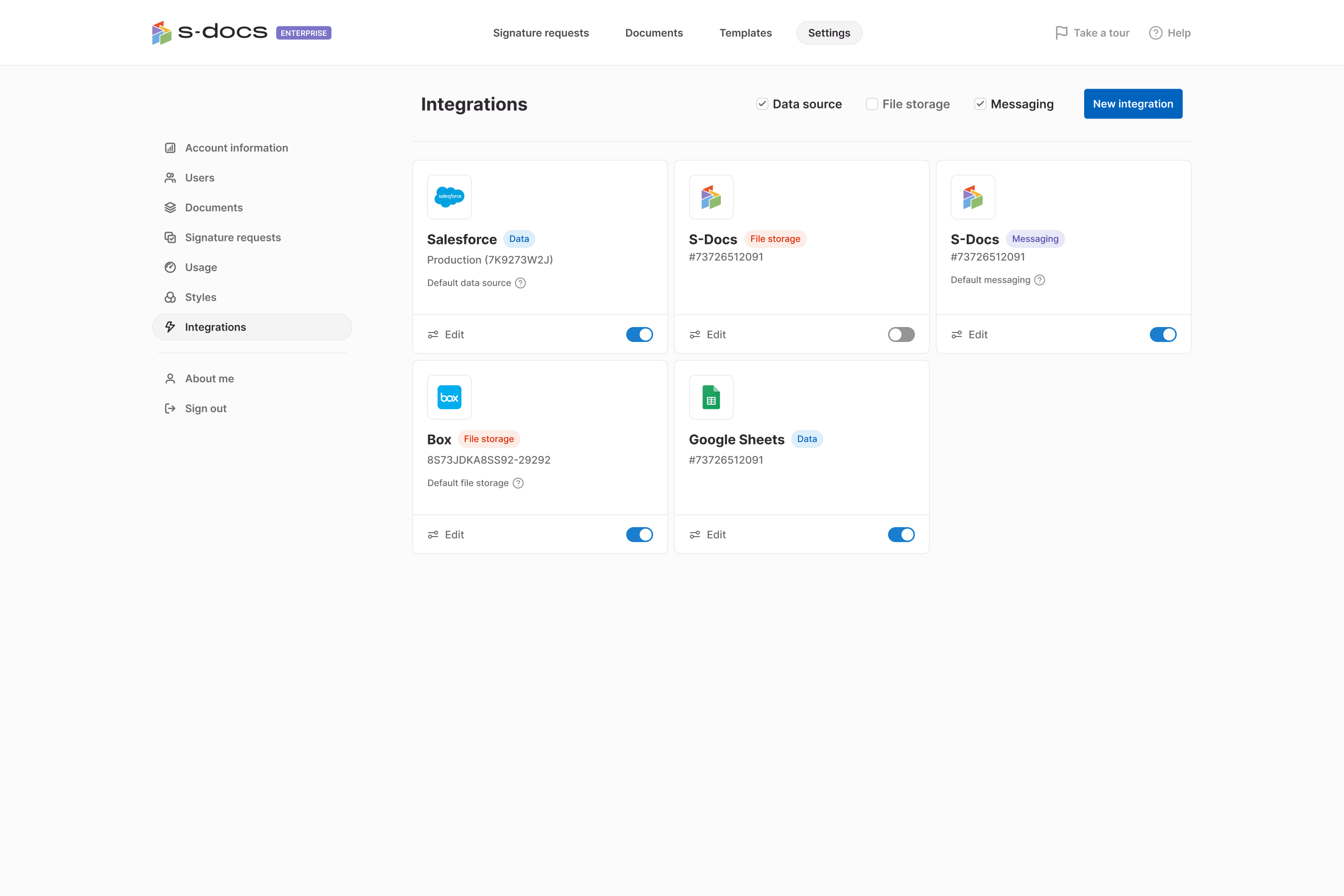Click Sign out in sidebar
Screen dimensions: 1344x896
(252, 408)
